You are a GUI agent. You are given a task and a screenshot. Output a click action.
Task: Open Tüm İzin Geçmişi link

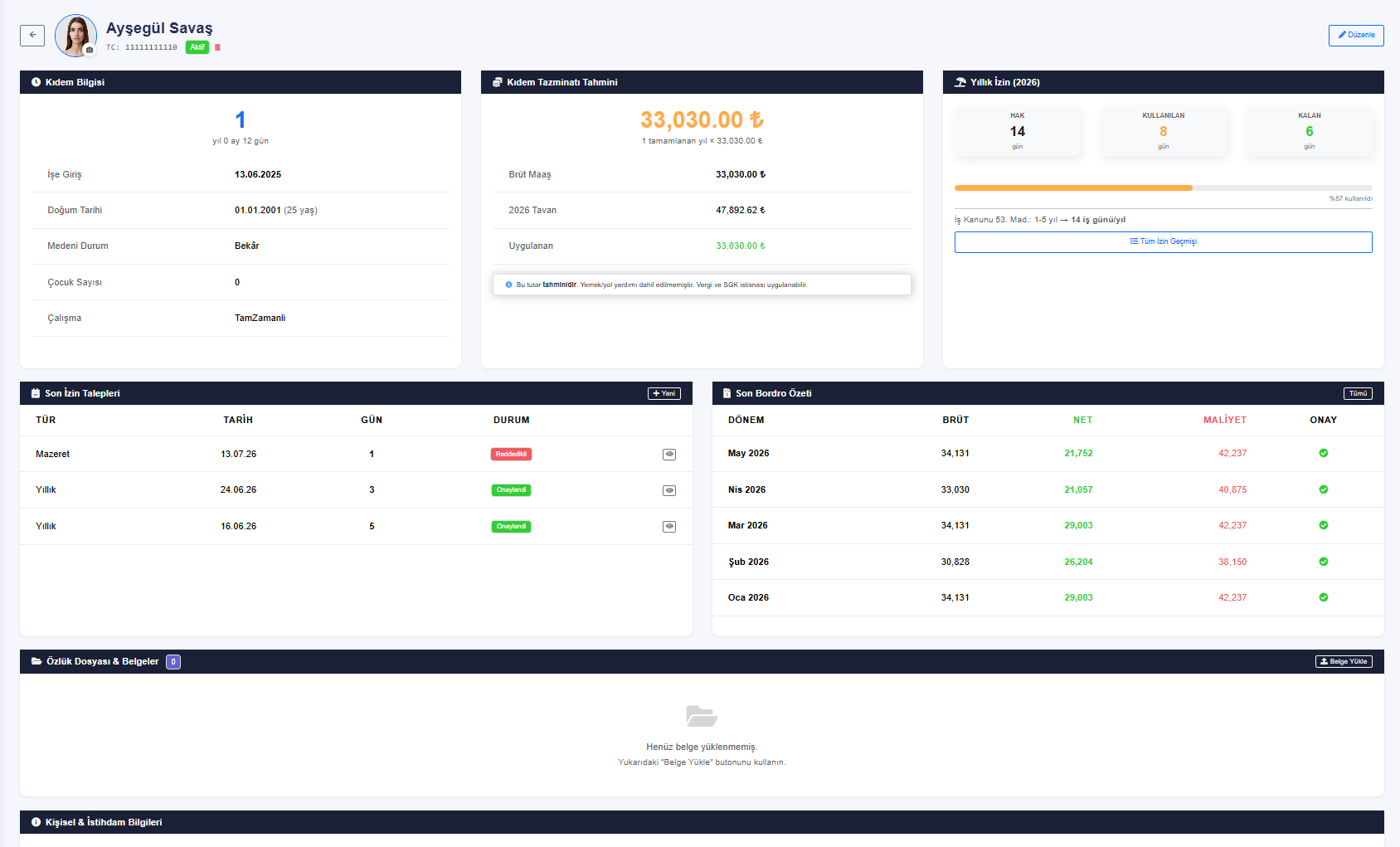1164,241
